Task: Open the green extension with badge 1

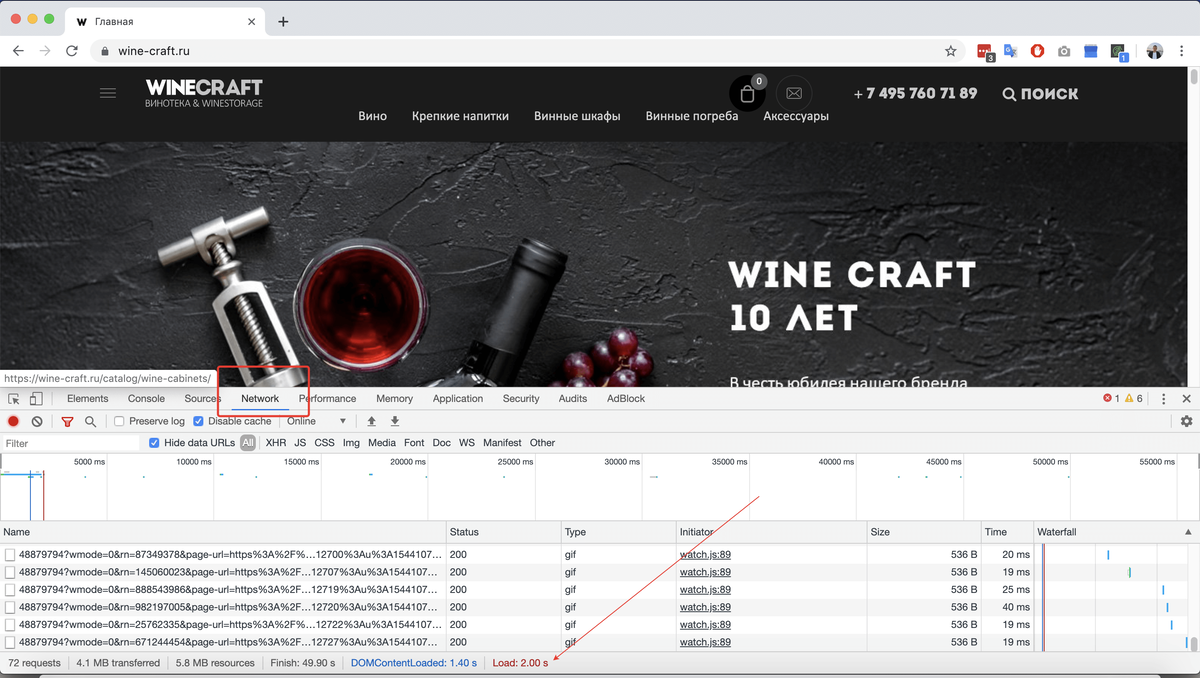Action: (x=1119, y=52)
